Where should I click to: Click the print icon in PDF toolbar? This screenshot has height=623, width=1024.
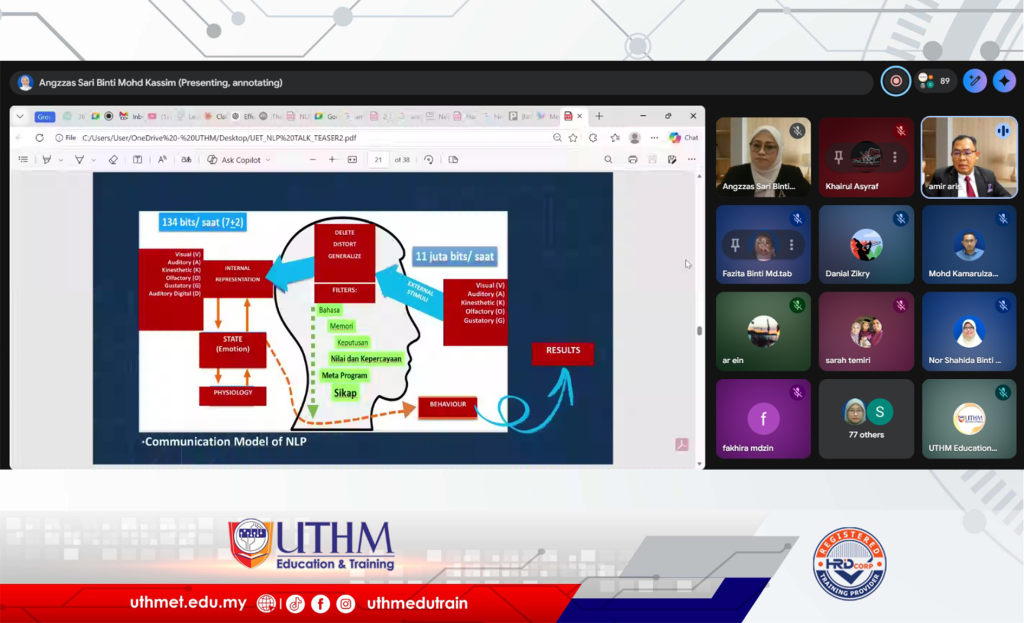(632, 160)
